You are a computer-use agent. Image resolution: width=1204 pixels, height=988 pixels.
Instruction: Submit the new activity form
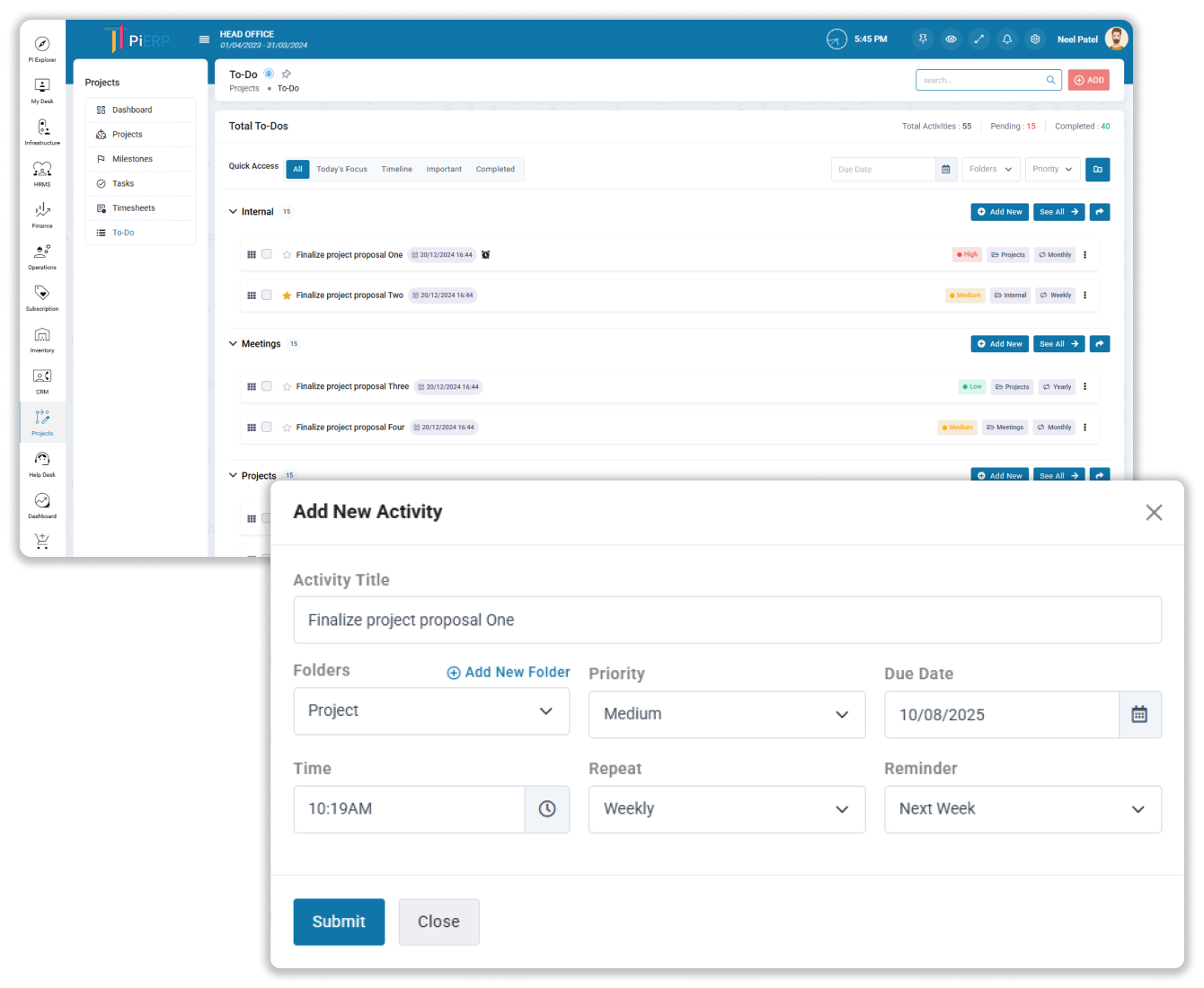point(339,922)
